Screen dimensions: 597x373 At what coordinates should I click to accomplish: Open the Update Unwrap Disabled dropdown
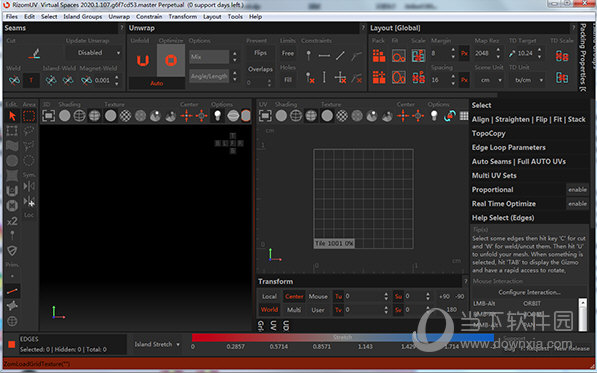[94, 53]
